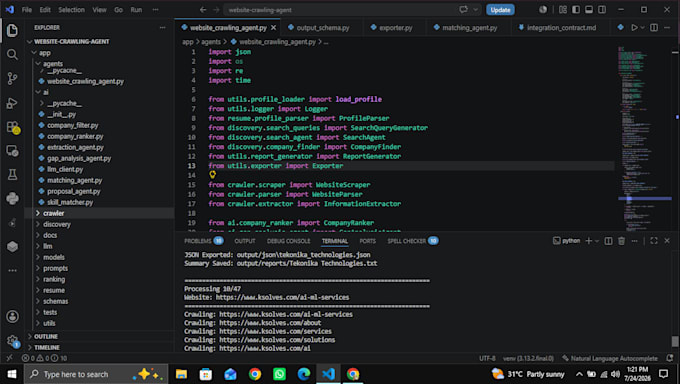The height and width of the screenshot is (384, 680).
Task: Open Run and Debug view
Action: click(x=12, y=103)
